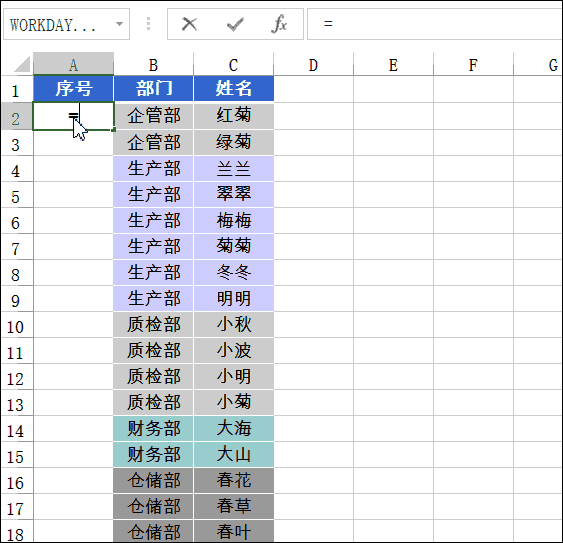
Task: Select row 10 header
Action: tap(17, 325)
